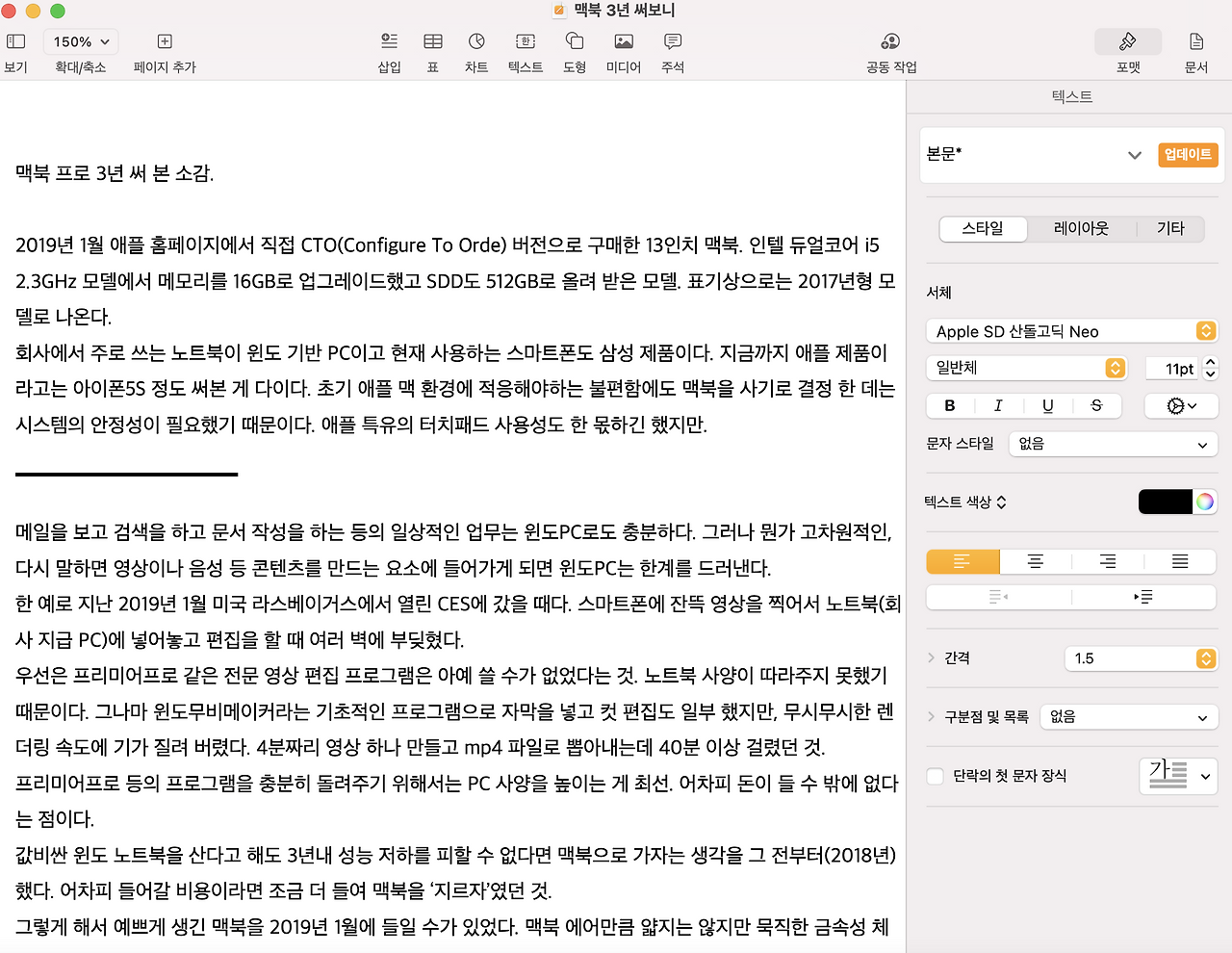Open the View (보기) sidebar menu

16,41
